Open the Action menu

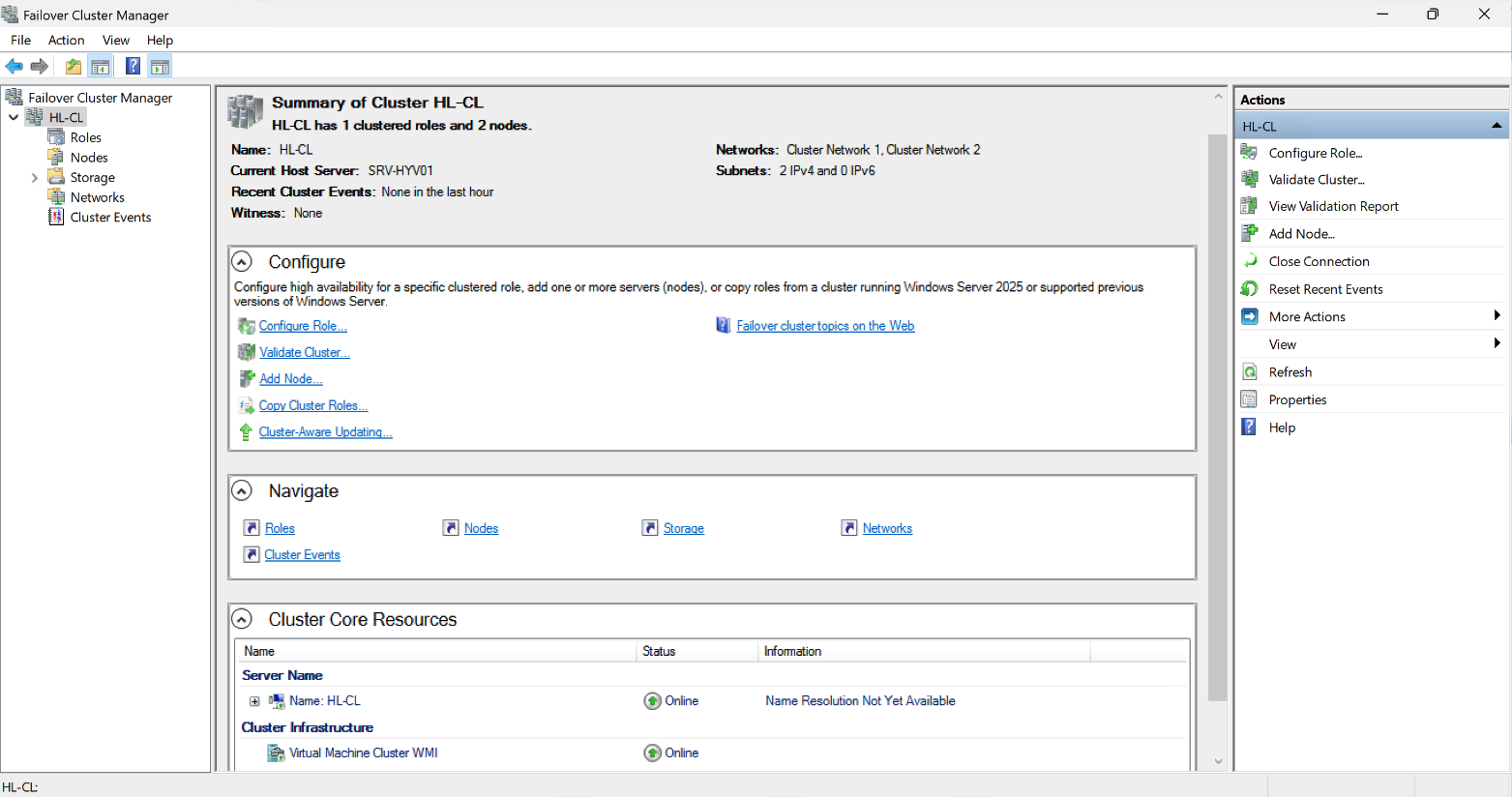click(x=66, y=41)
